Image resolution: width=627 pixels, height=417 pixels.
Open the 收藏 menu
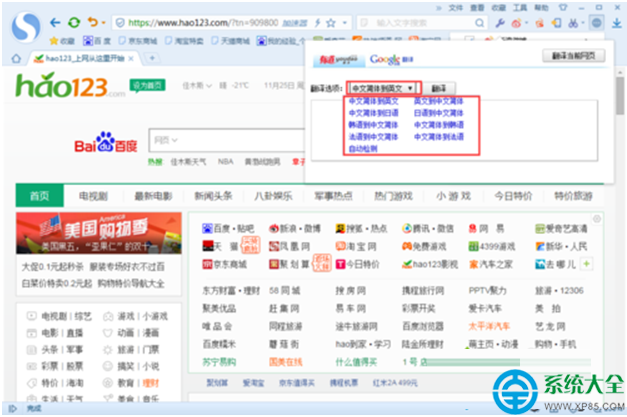pyautogui.click(x=498, y=8)
